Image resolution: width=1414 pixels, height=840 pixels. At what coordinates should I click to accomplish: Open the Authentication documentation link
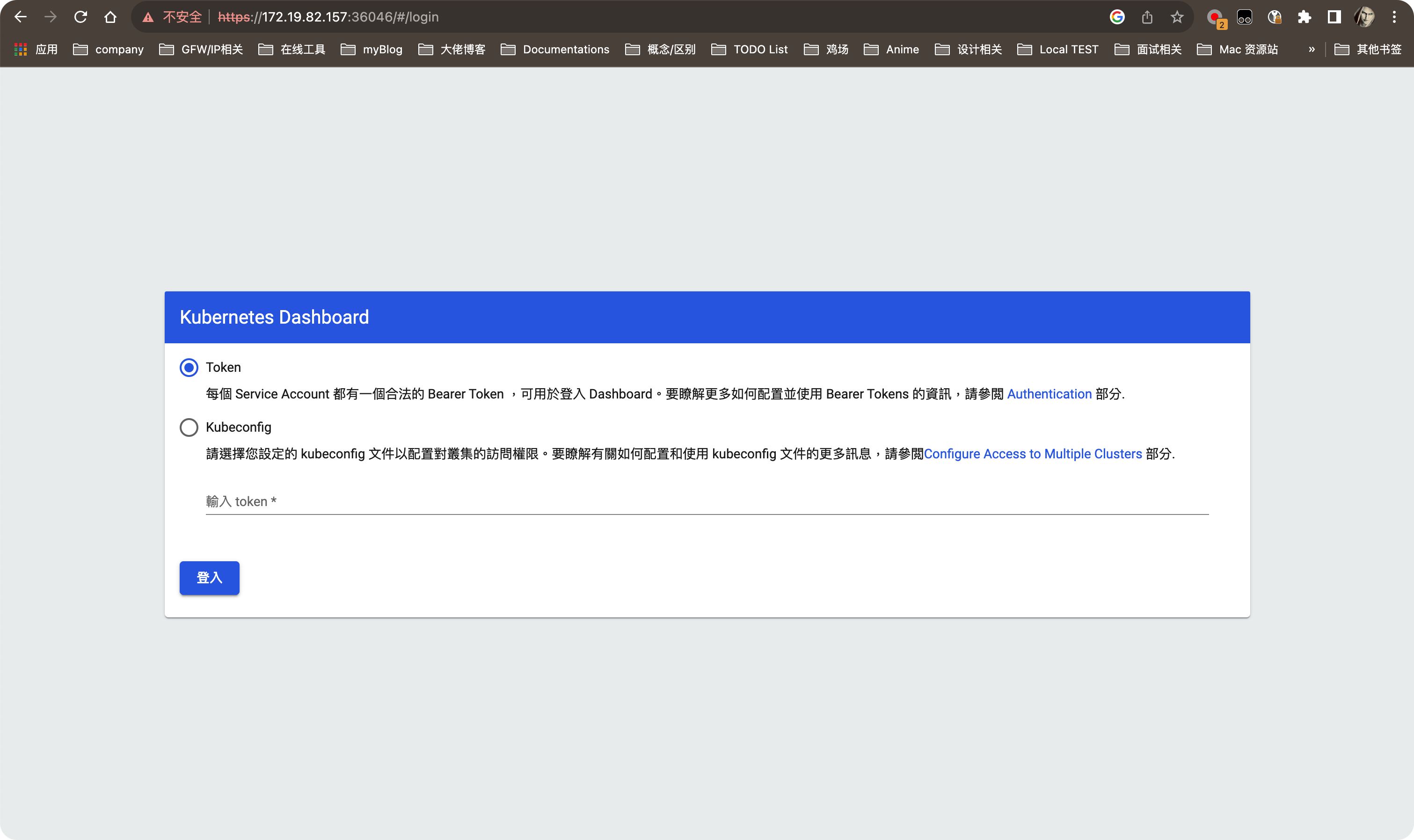coord(1050,394)
